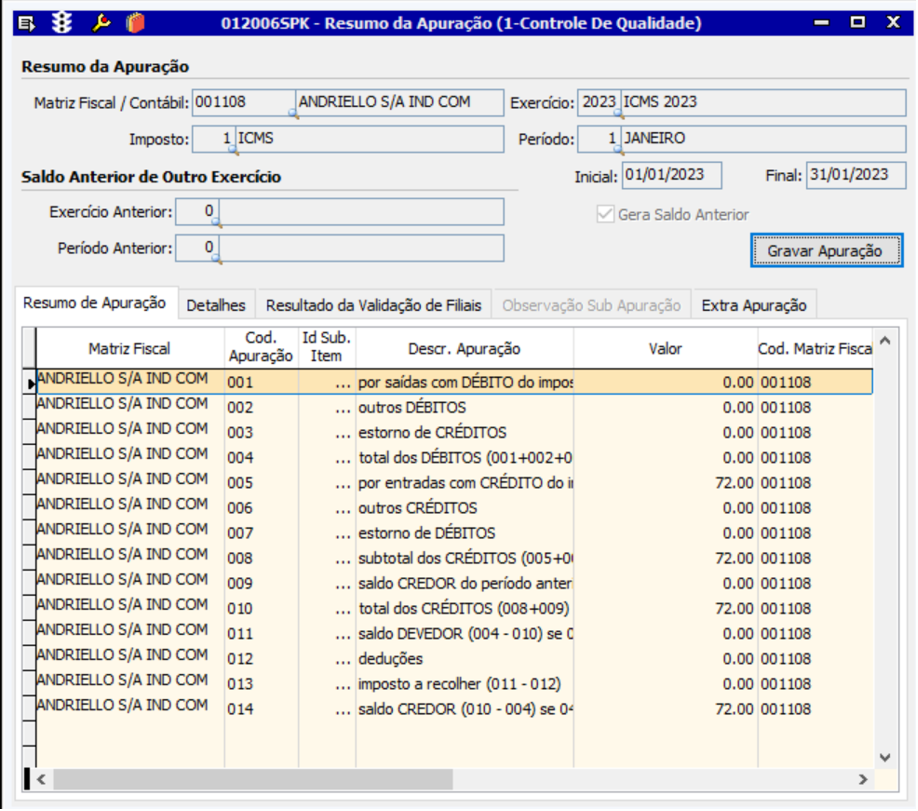Click row selector for row 002
The height and width of the screenshot is (811, 918).
[29, 407]
